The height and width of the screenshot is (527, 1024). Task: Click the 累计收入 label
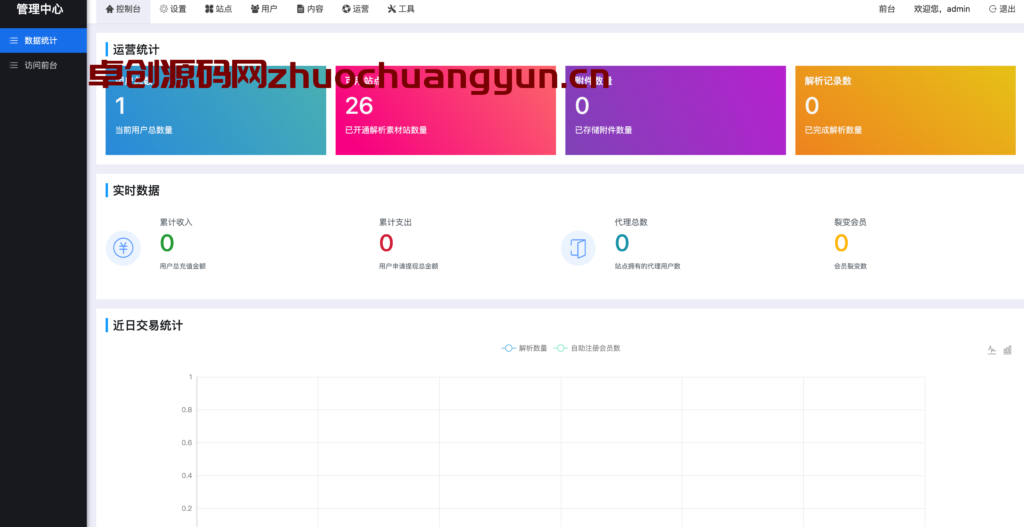[x=176, y=222]
